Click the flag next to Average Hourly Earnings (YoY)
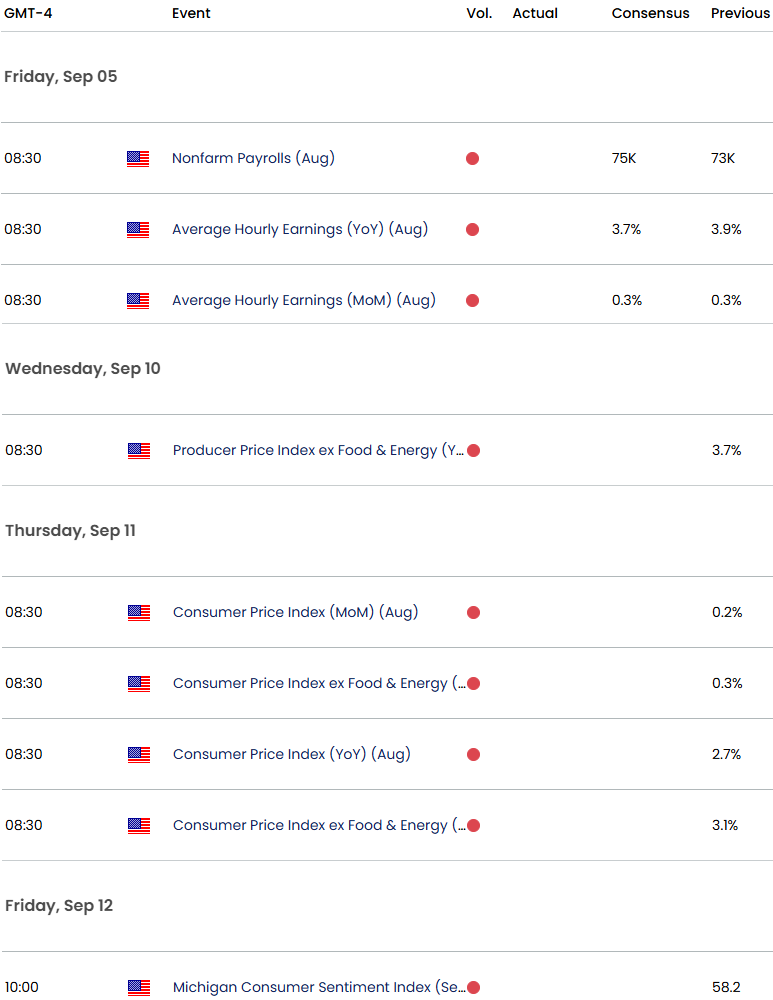This screenshot has height=1000, width=773. point(138,229)
